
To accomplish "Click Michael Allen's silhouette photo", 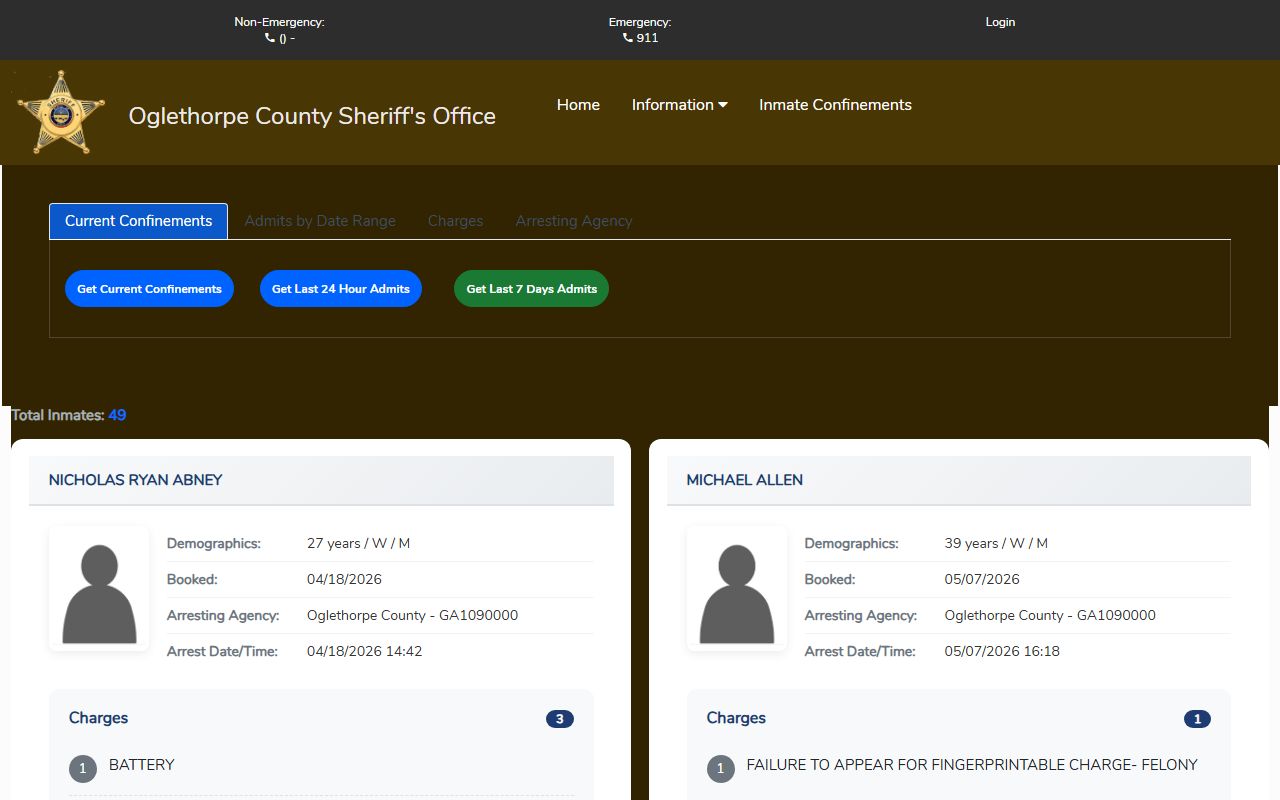I will [x=737, y=588].
